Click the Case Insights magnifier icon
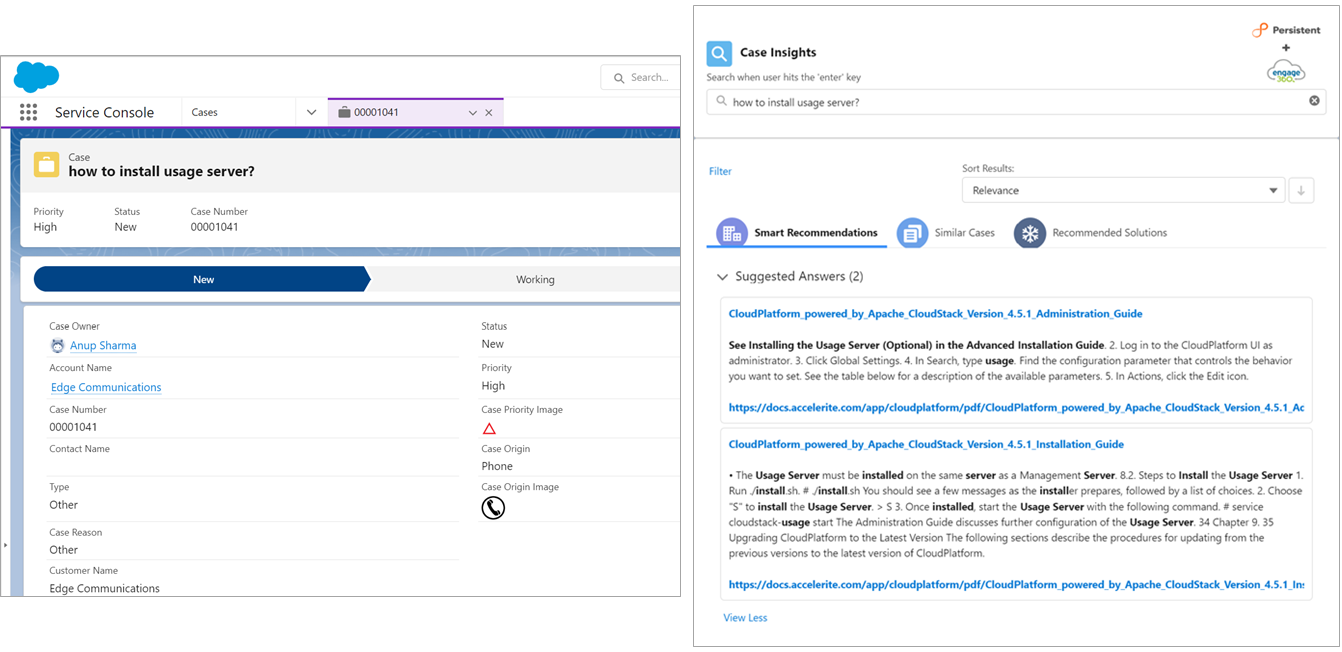1342x652 pixels. pos(719,53)
